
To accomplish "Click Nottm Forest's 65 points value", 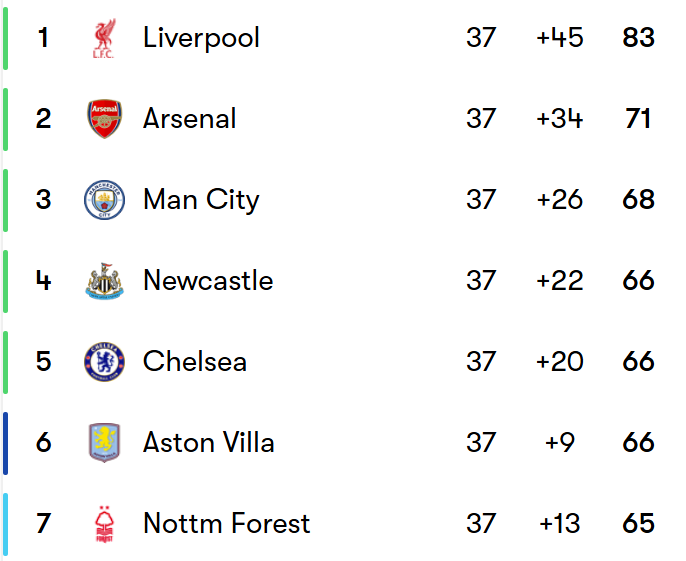I will (638, 524).
